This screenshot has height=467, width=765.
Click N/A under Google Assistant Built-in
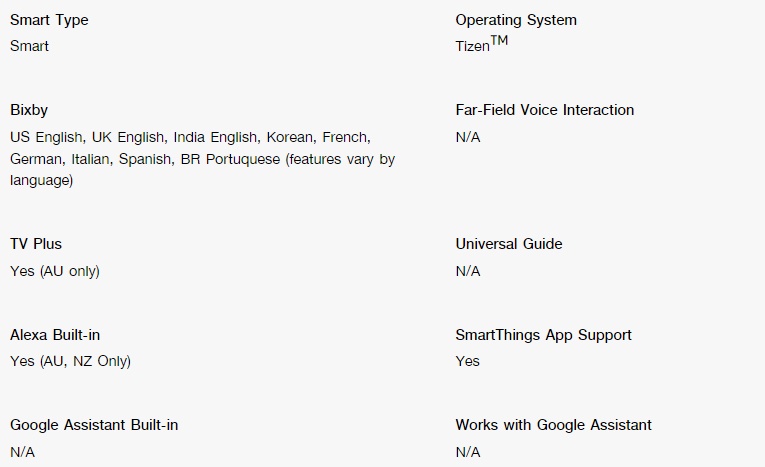point(22,452)
